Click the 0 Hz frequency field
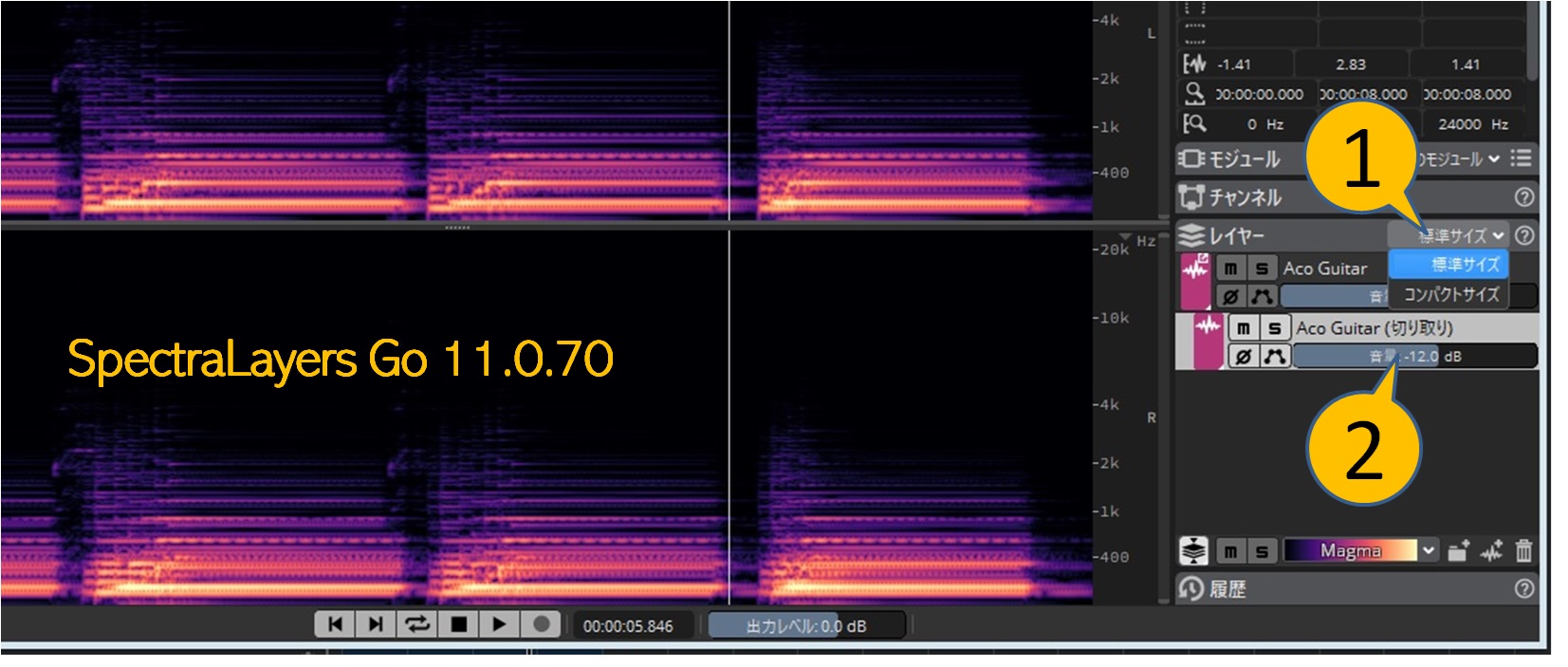1568x667 pixels. point(1265,124)
